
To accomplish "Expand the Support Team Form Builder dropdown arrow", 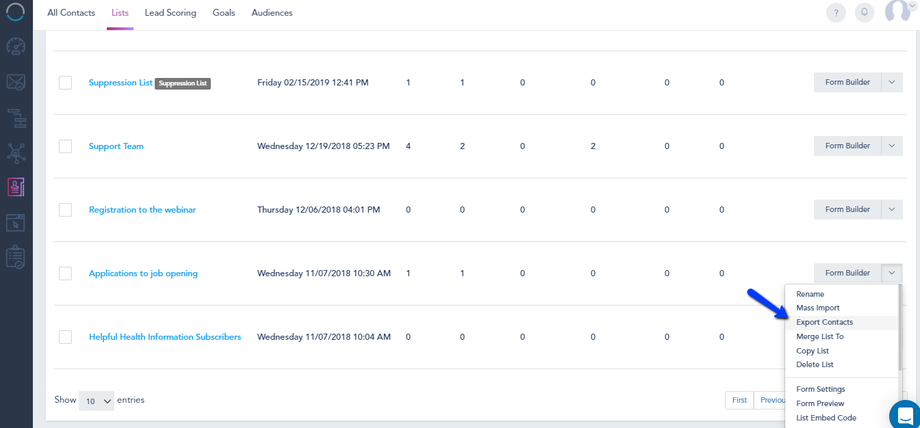I will tap(892, 146).
